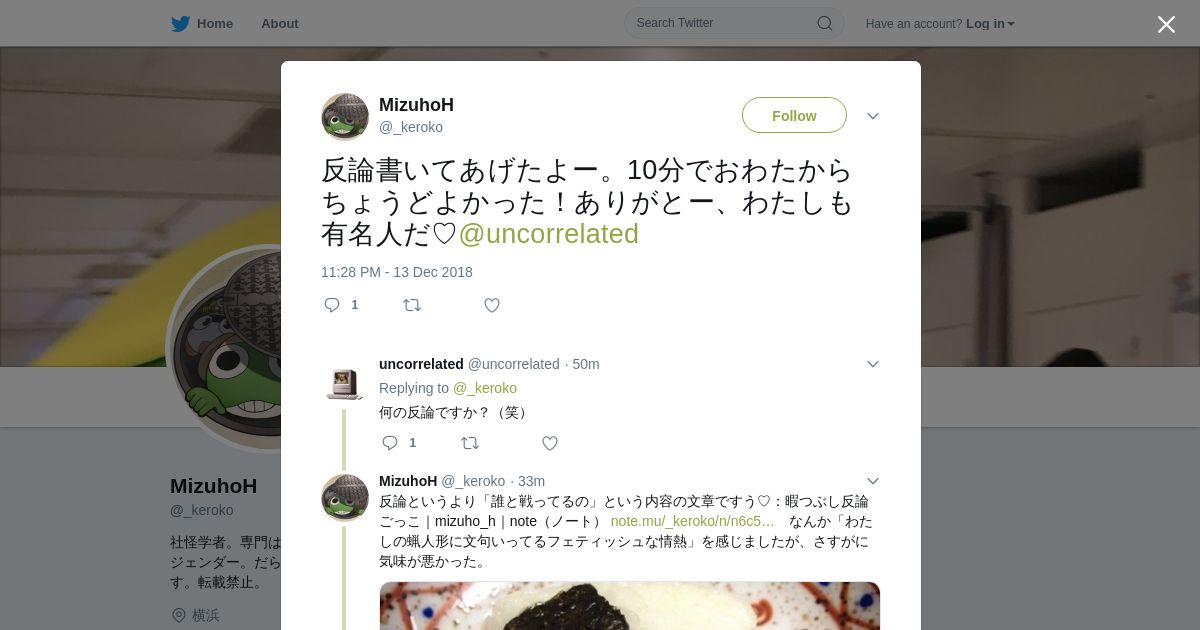Screen dimensions: 1200x630
Task: Go to the About page
Action: (280, 23)
